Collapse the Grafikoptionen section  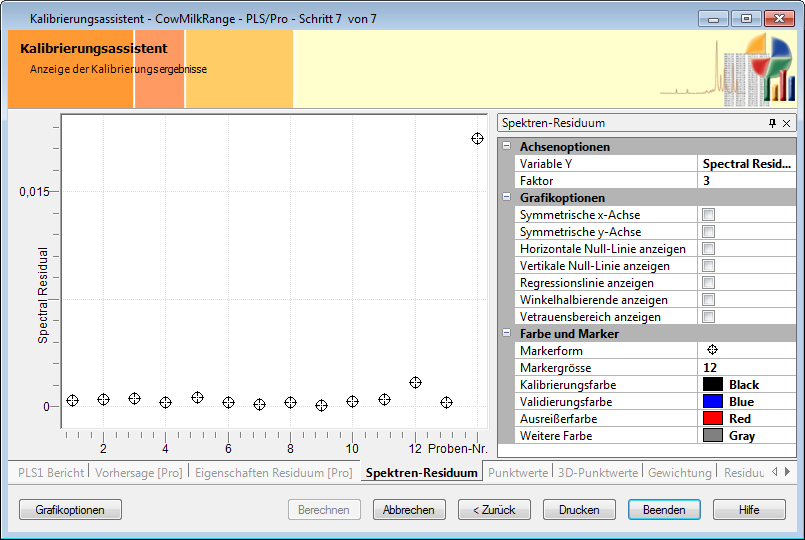507,198
